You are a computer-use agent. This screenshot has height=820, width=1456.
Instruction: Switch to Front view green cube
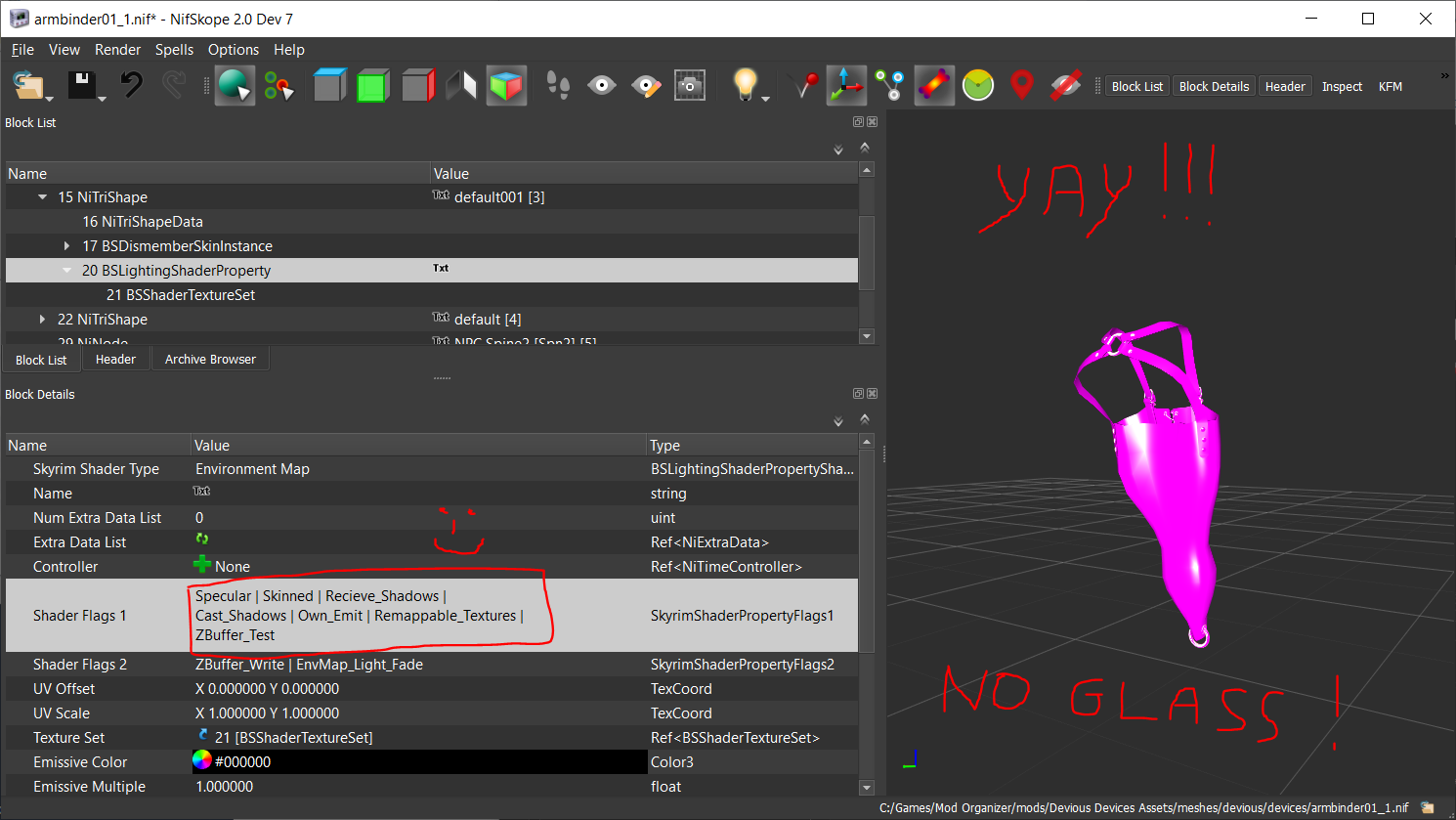pyautogui.click(x=372, y=86)
